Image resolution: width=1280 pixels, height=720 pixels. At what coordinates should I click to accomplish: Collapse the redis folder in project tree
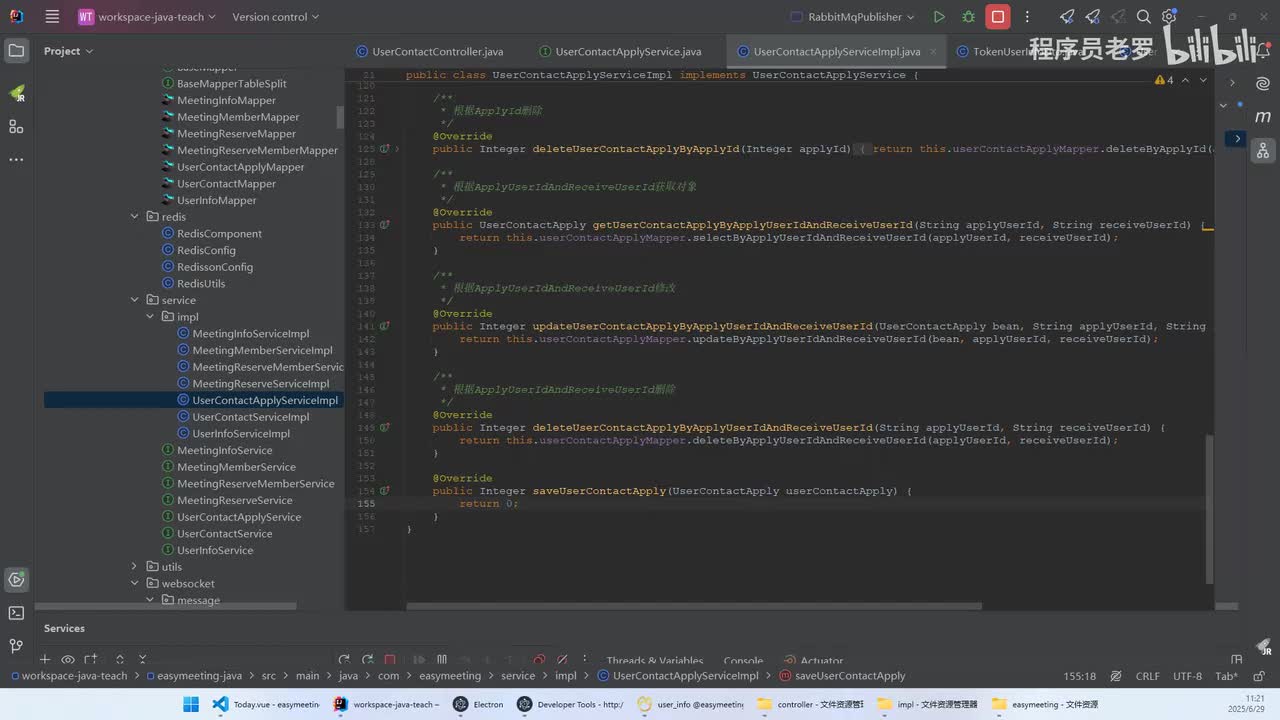tap(135, 217)
